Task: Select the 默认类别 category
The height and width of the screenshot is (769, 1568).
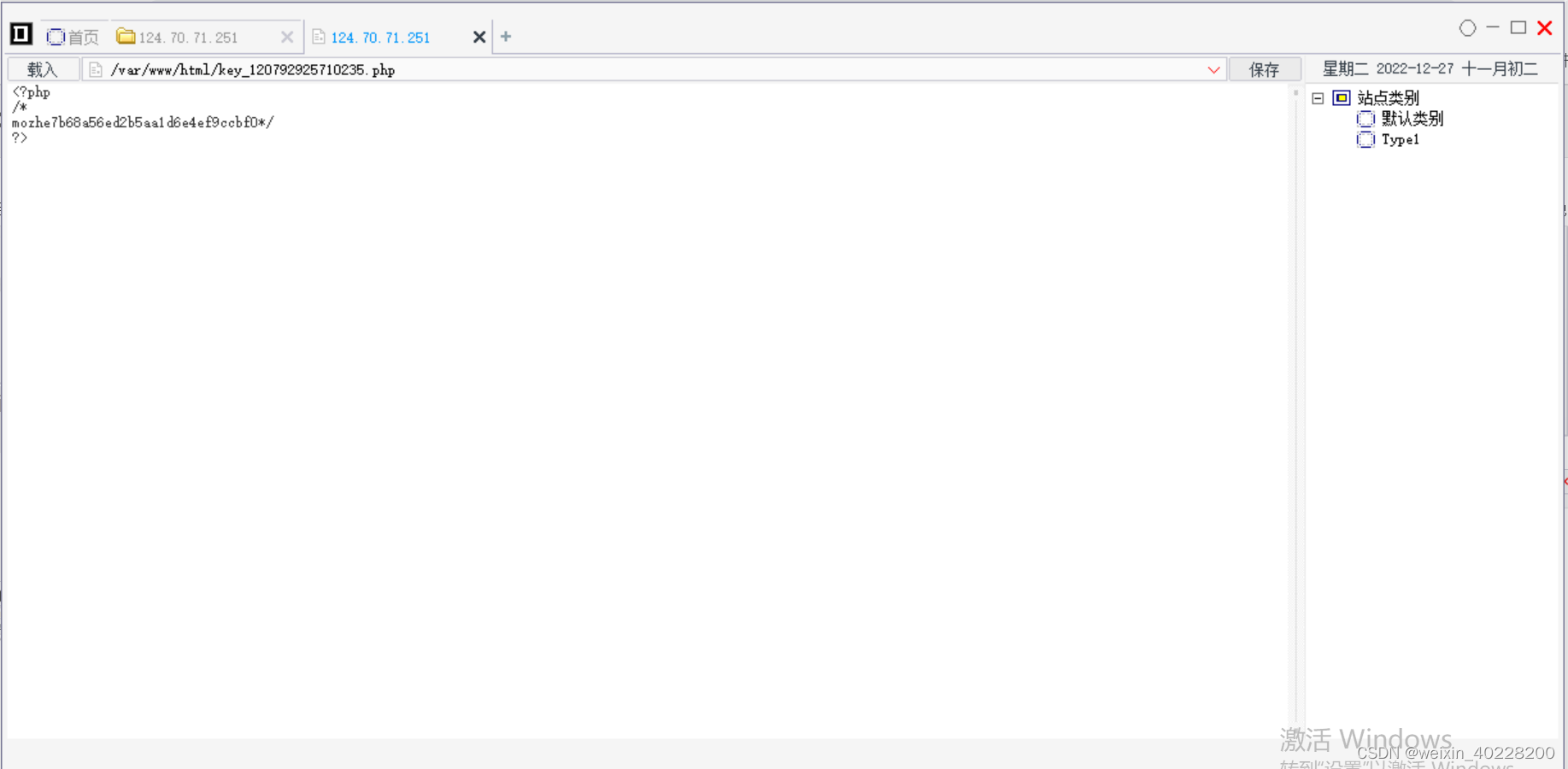Action: click(x=1412, y=119)
